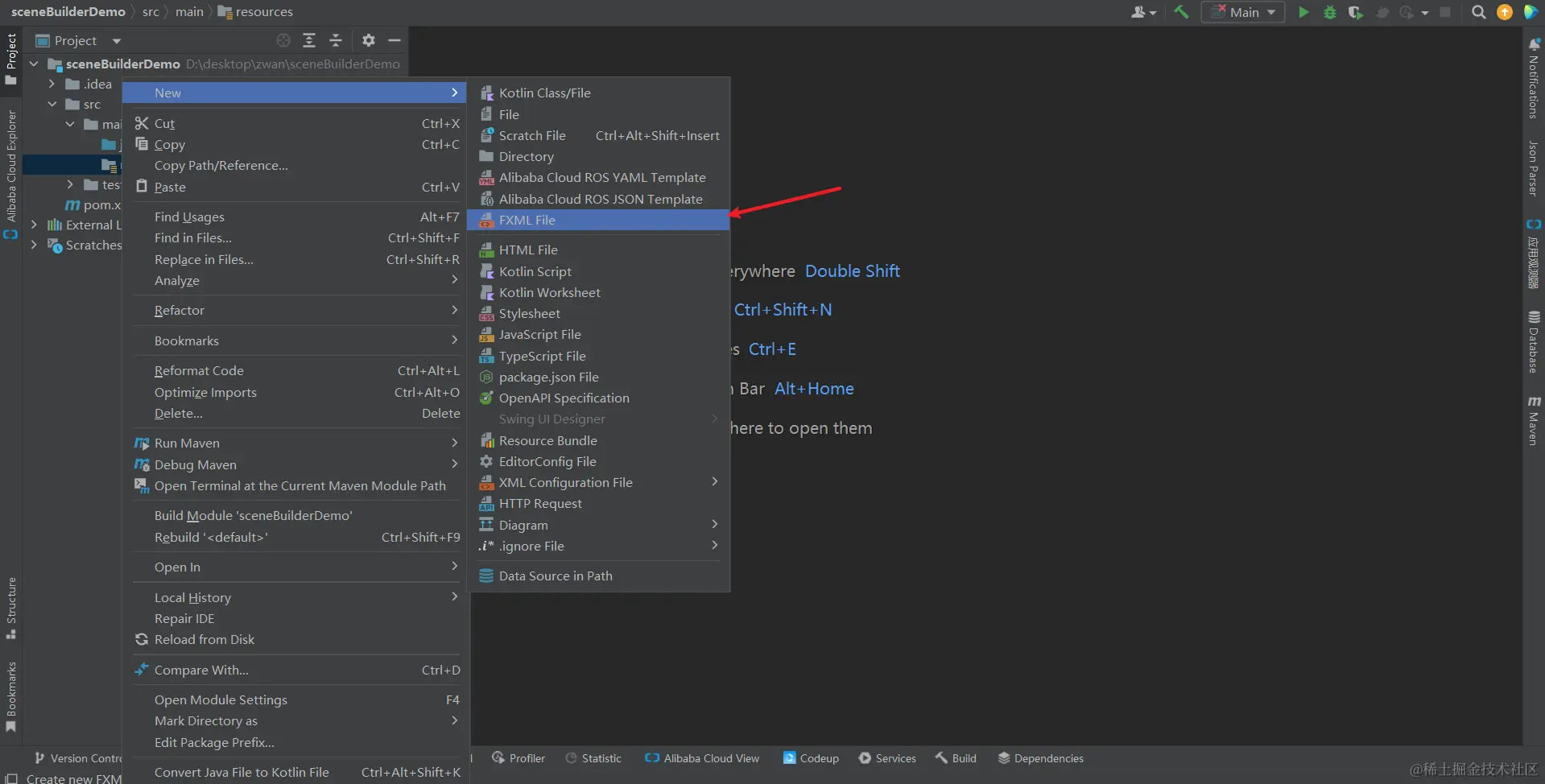
Task: Click the Debug bug icon
Action: pyautogui.click(x=1330, y=12)
